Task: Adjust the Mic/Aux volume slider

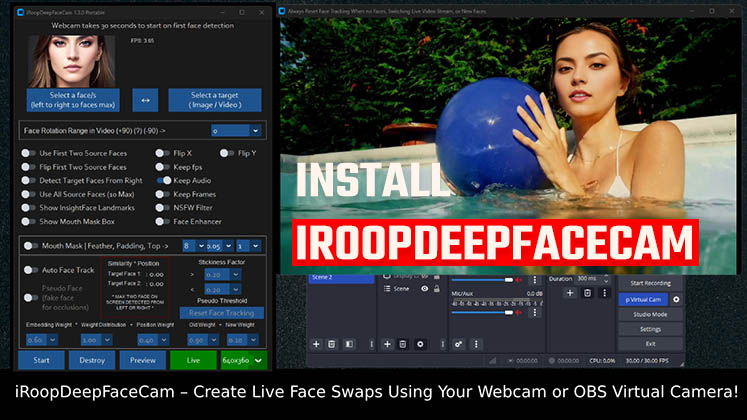Action: [482, 312]
